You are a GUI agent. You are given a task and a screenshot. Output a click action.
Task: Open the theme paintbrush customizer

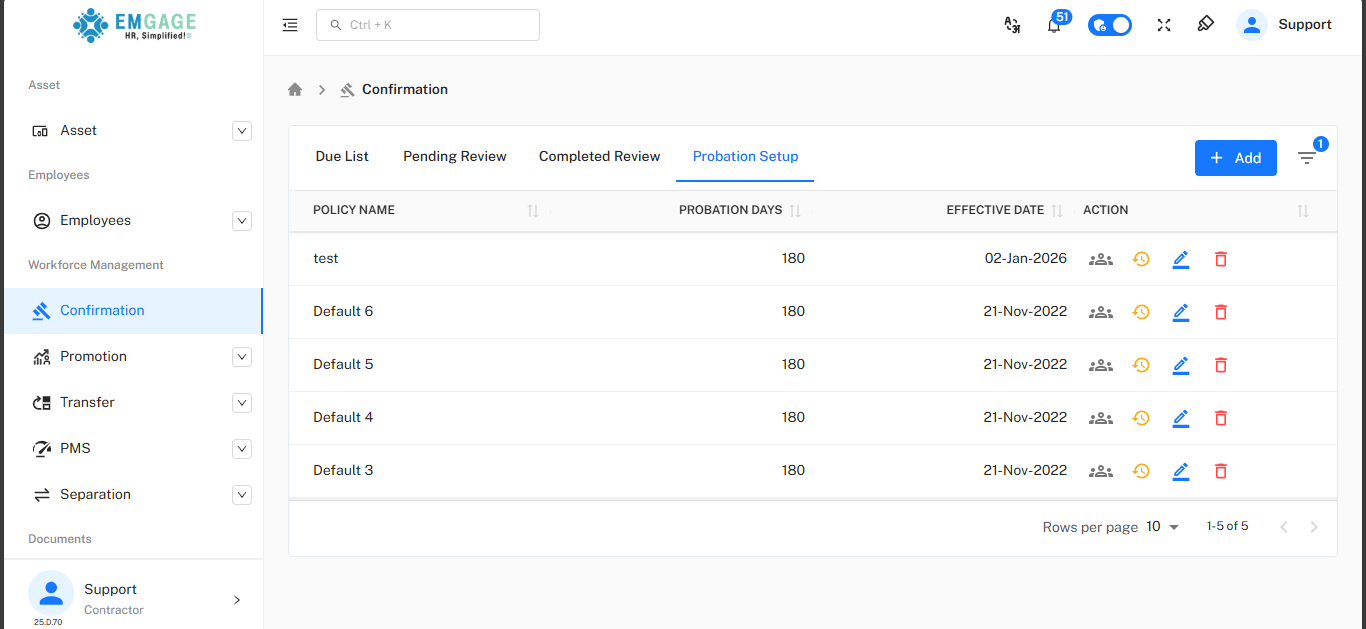pos(1205,24)
